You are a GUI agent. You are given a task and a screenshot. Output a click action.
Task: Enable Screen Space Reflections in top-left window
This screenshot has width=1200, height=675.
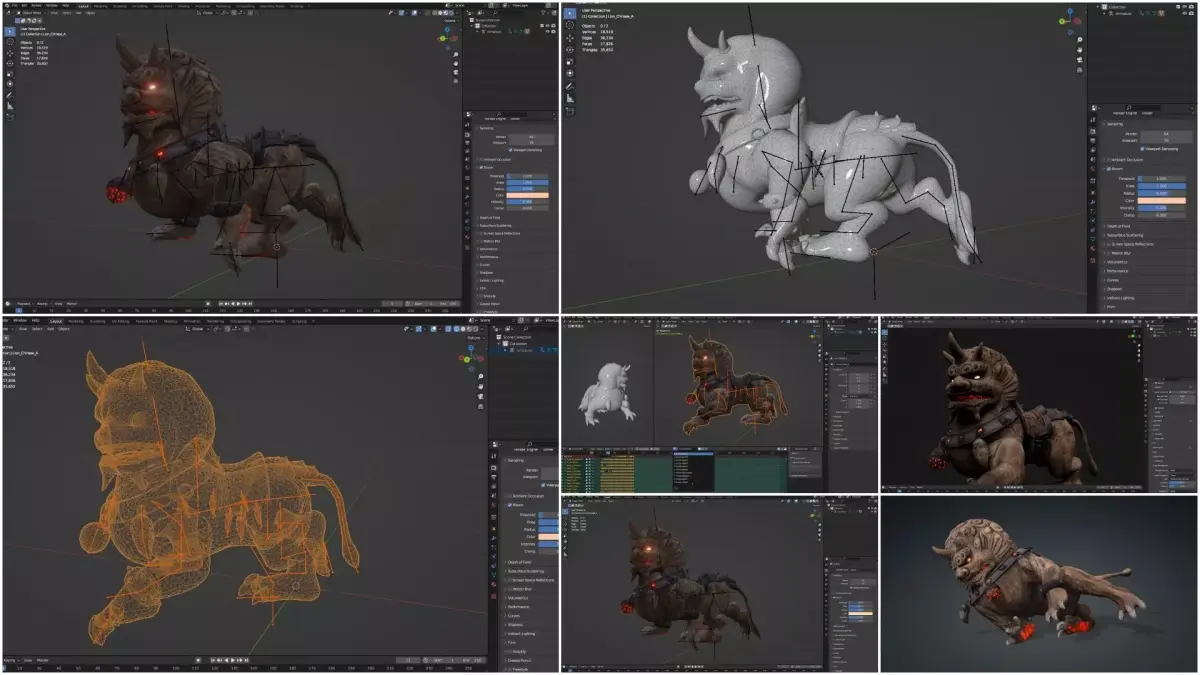click(481, 233)
